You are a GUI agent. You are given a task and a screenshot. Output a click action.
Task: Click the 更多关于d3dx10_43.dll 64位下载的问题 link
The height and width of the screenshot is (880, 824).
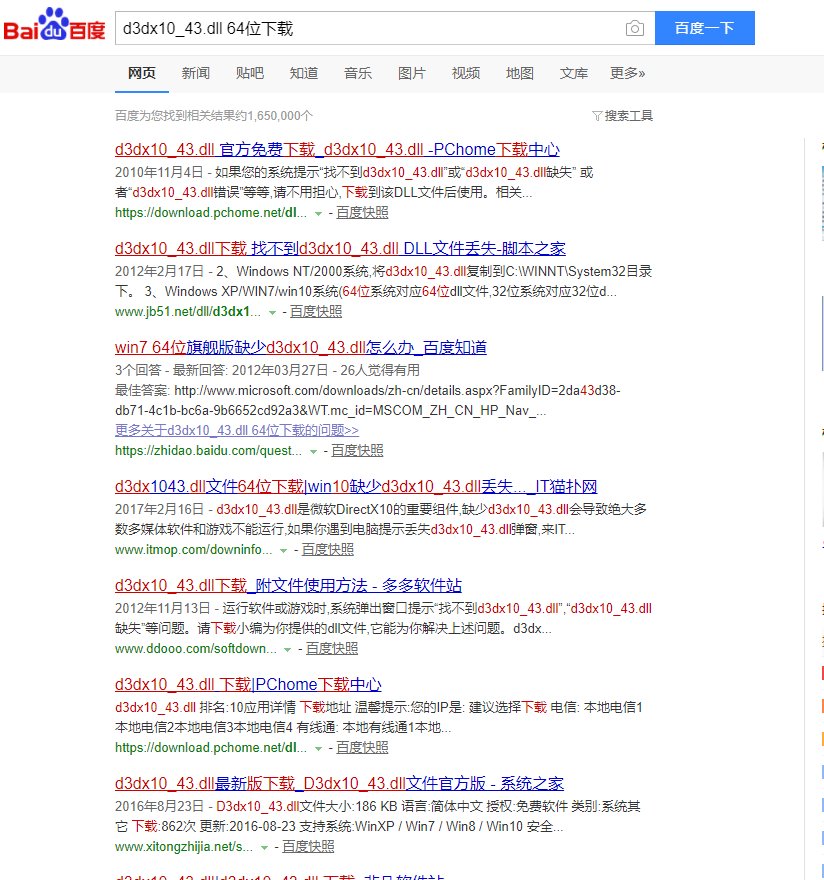pyautogui.click(x=236, y=428)
